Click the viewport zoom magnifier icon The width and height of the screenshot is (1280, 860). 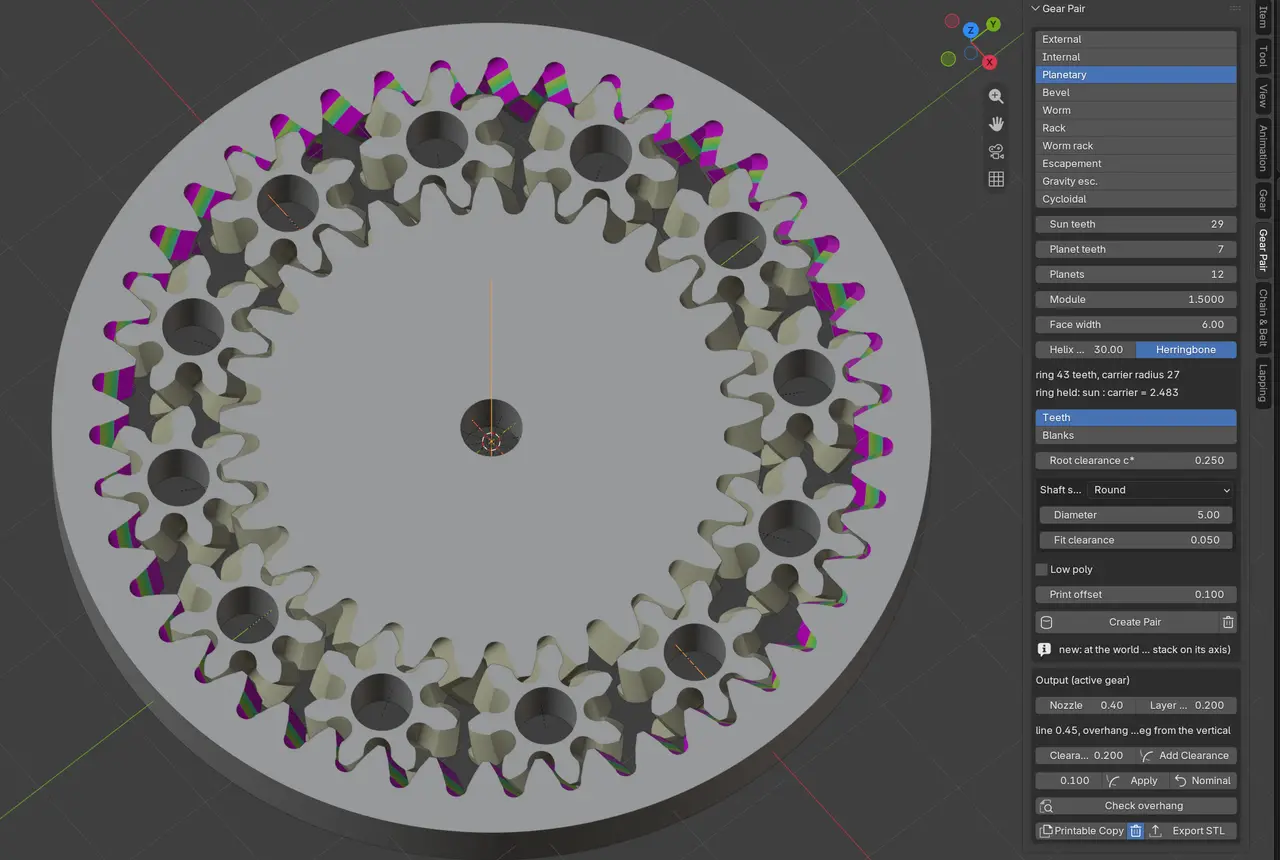tap(996, 96)
